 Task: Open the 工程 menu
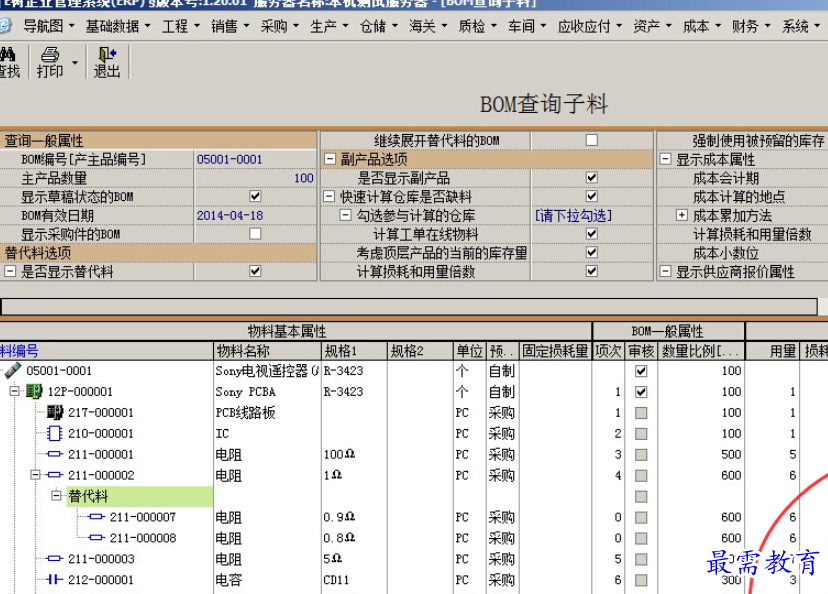(181, 26)
